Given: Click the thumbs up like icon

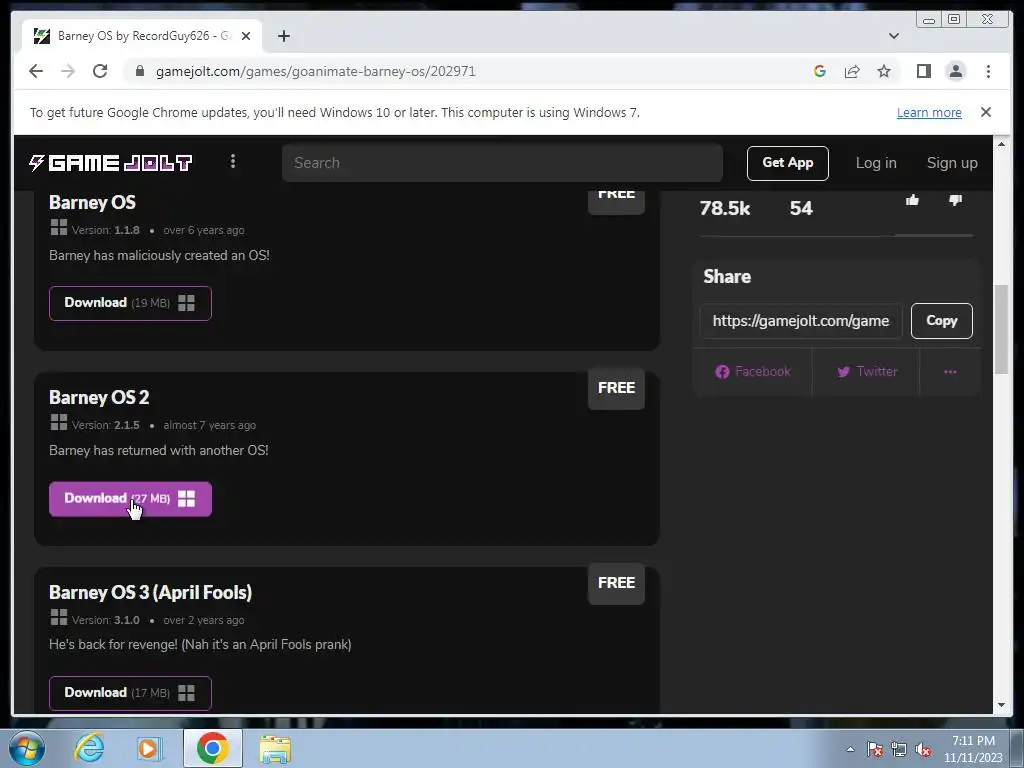Looking at the screenshot, I should tap(912, 200).
